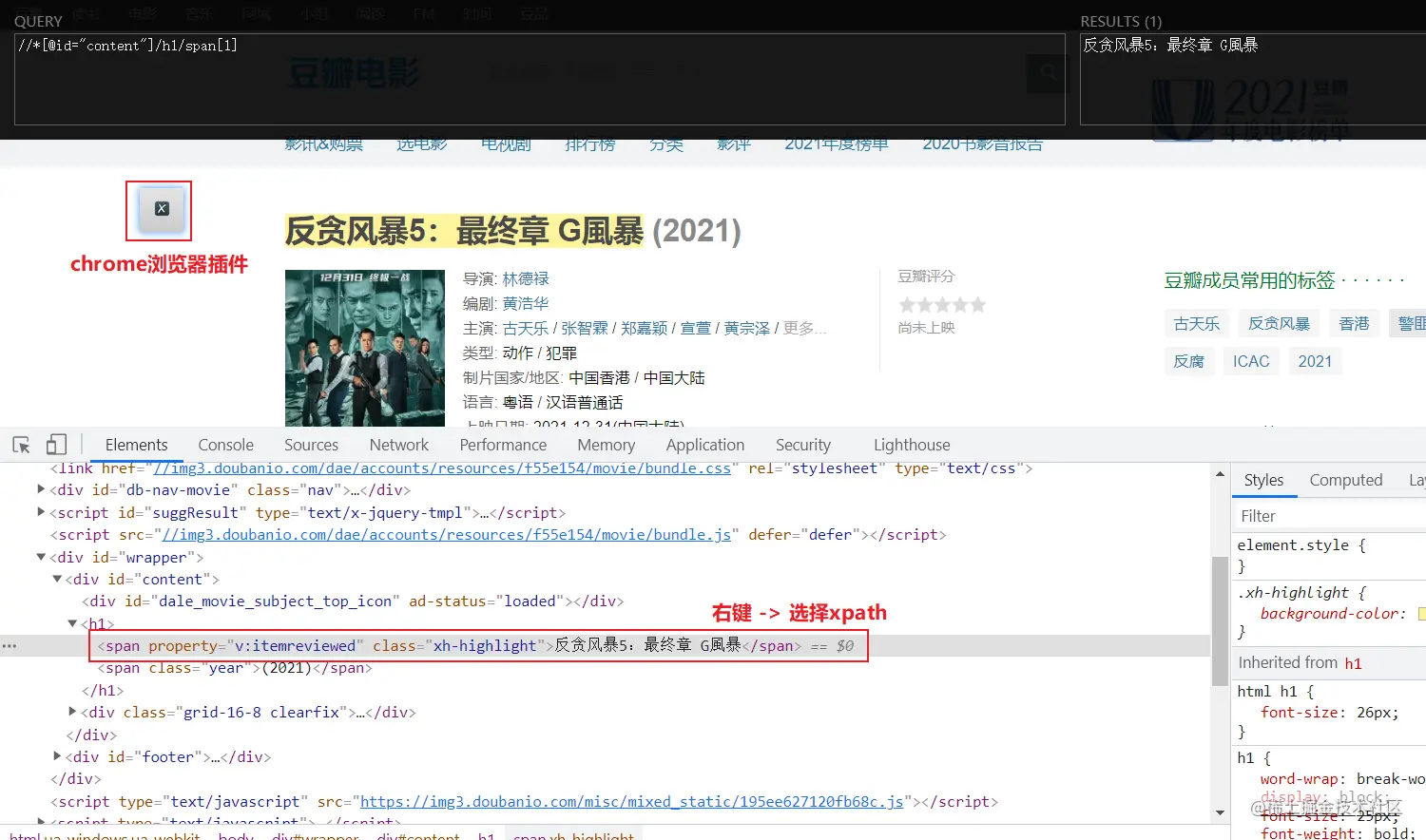This screenshot has height=840, width=1426.
Task: Click the Elements panel scrollbar down arrow
Action: (1220, 813)
